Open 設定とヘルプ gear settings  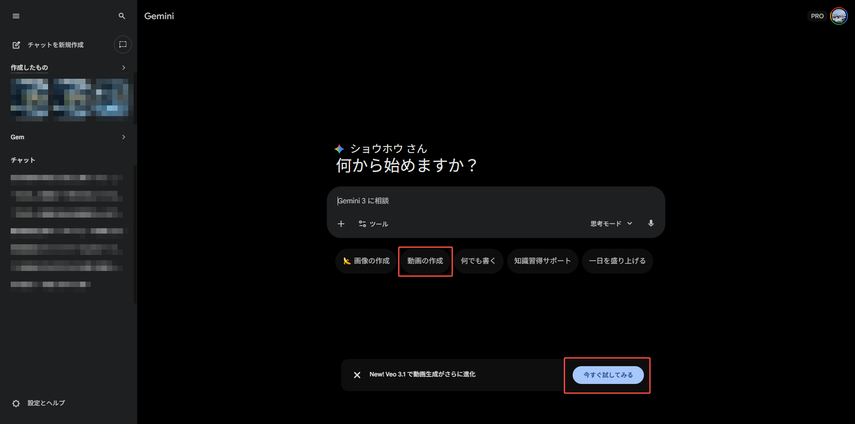(x=38, y=403)
